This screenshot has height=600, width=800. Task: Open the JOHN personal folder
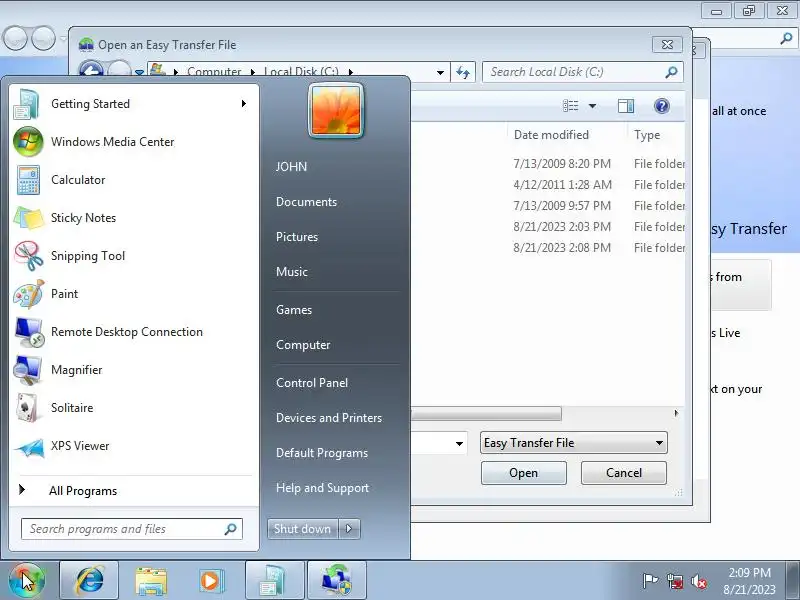coord(291,167)
